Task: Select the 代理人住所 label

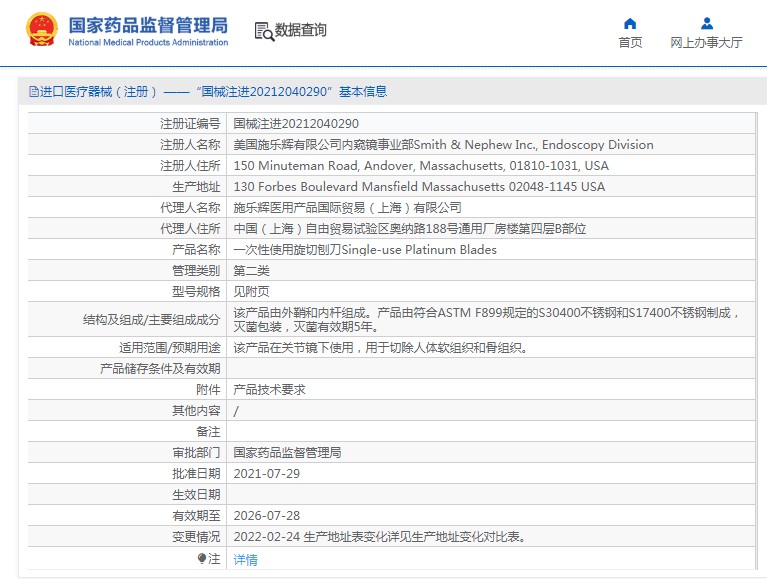Action: click(x=190, y=229)
